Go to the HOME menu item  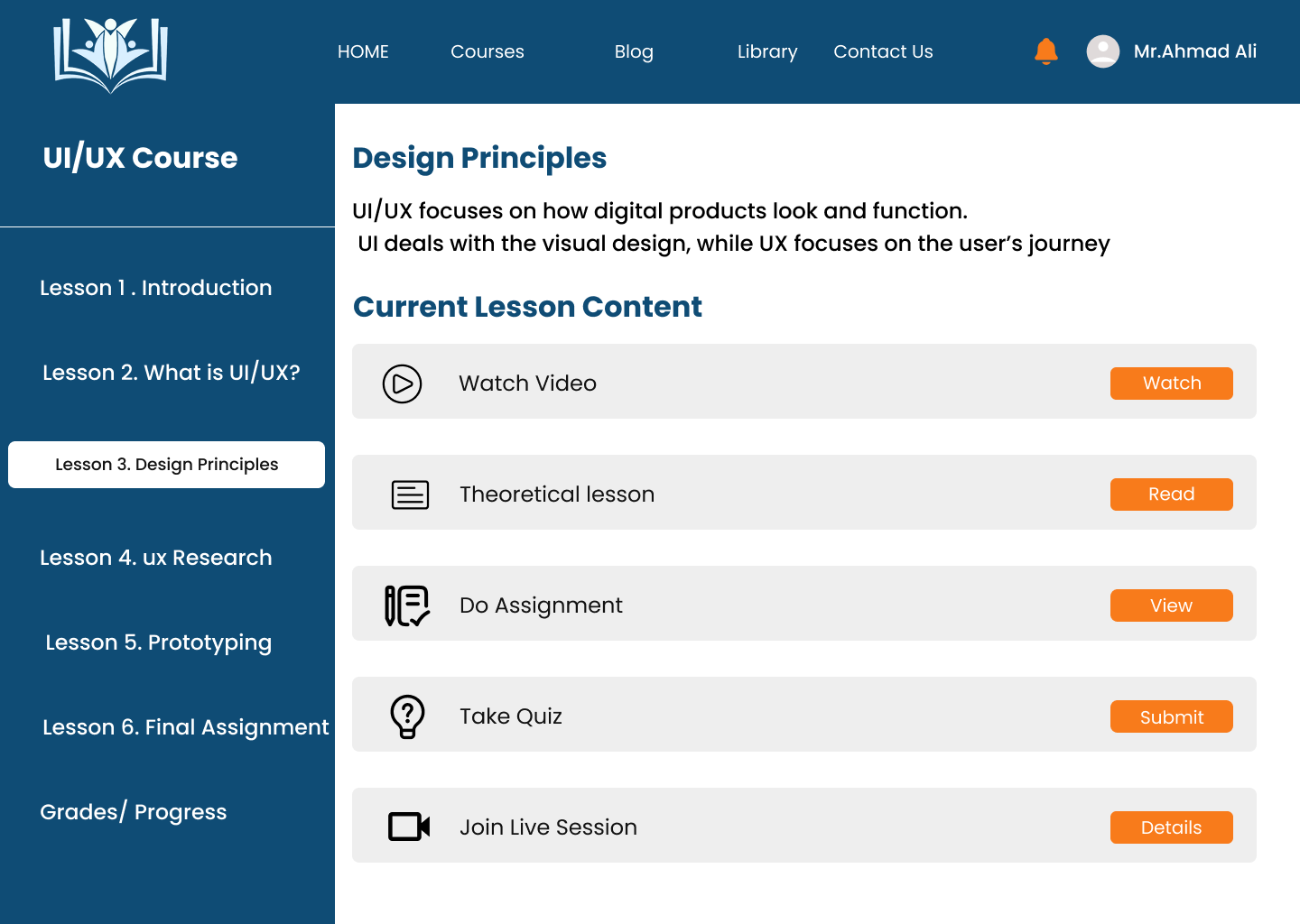pyautogui.click(x=363, y=51)
